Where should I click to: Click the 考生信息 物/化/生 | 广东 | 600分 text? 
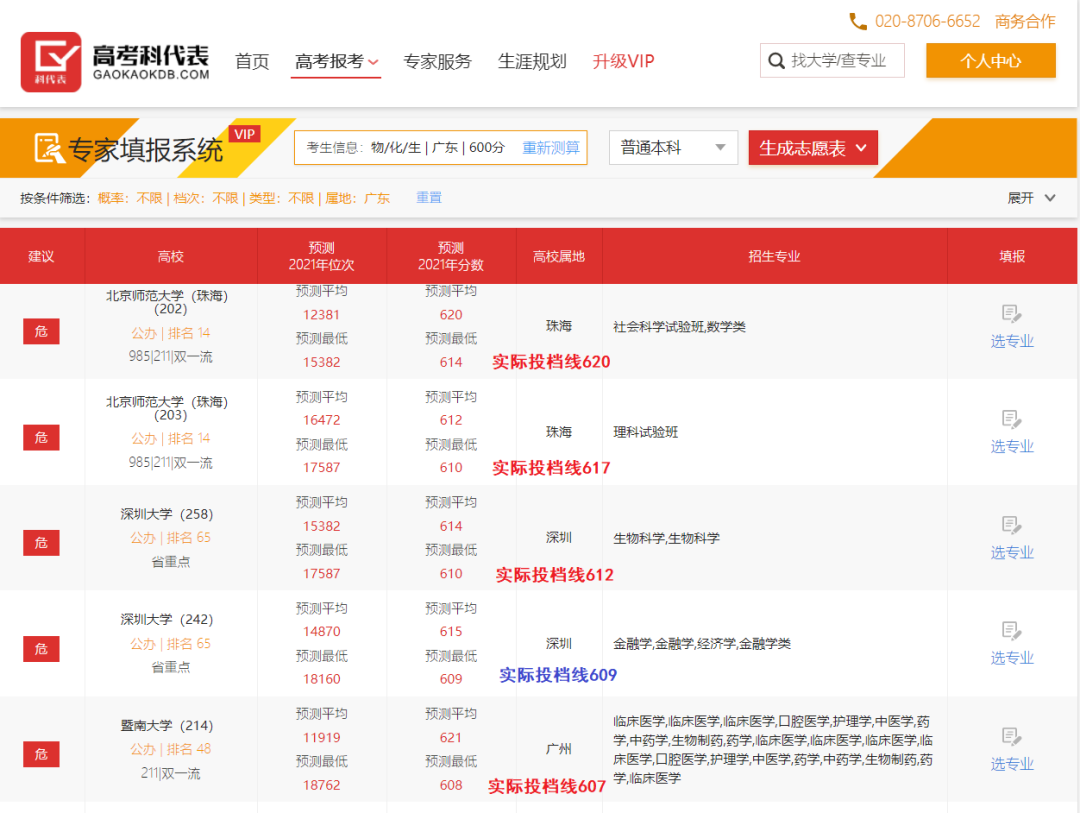[x=406, y=147]
